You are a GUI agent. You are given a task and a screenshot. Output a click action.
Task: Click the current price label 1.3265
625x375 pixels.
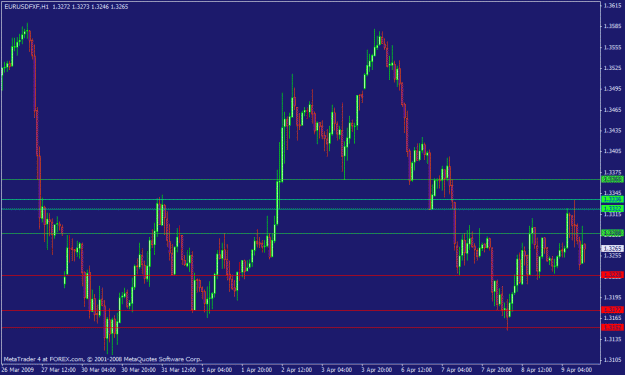[x=612, y=249]
